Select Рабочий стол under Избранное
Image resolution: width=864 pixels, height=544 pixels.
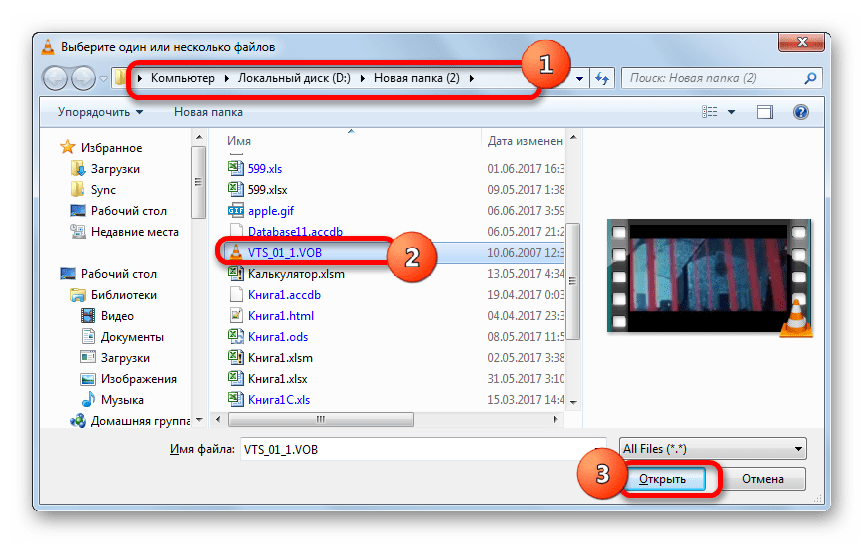click(128, 211)
